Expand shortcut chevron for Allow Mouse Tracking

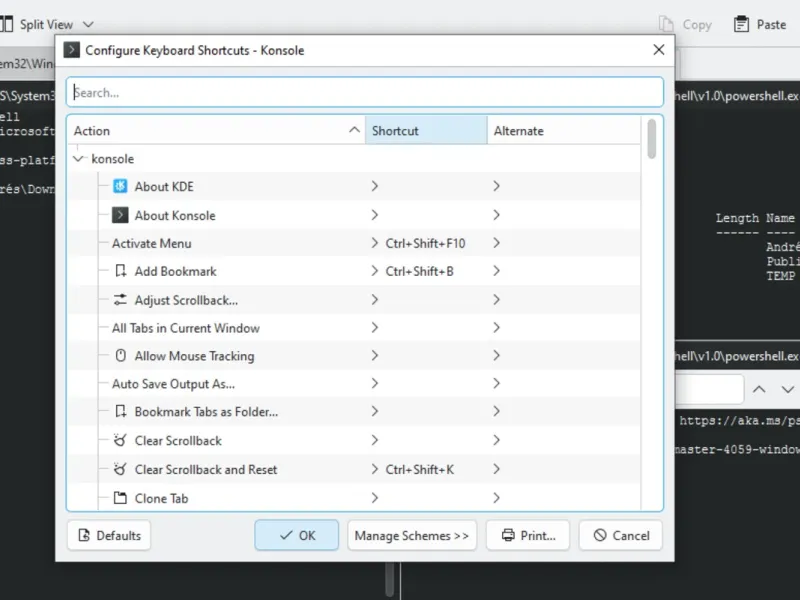[x=374, y=355]
